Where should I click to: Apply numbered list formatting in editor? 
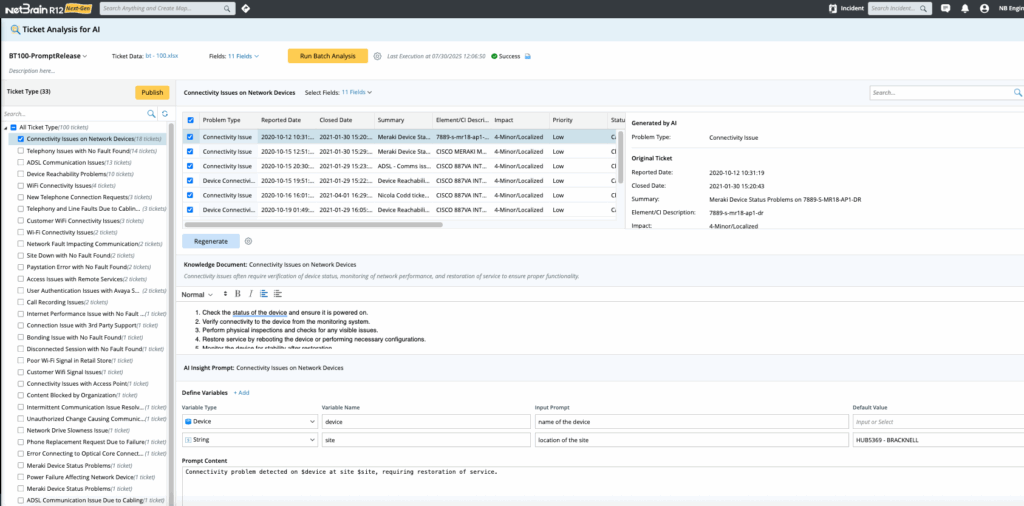point(264,294)
